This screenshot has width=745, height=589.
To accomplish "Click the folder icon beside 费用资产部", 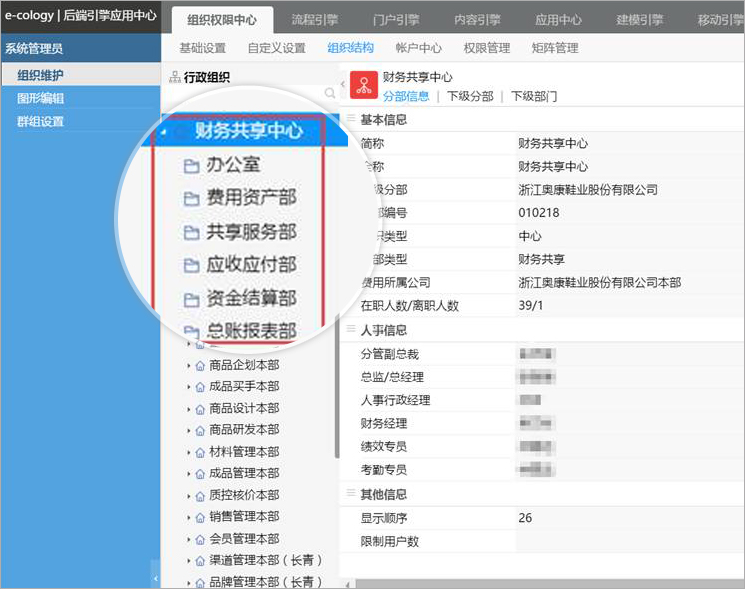I will pyautogui.click(x=191, y=199).
